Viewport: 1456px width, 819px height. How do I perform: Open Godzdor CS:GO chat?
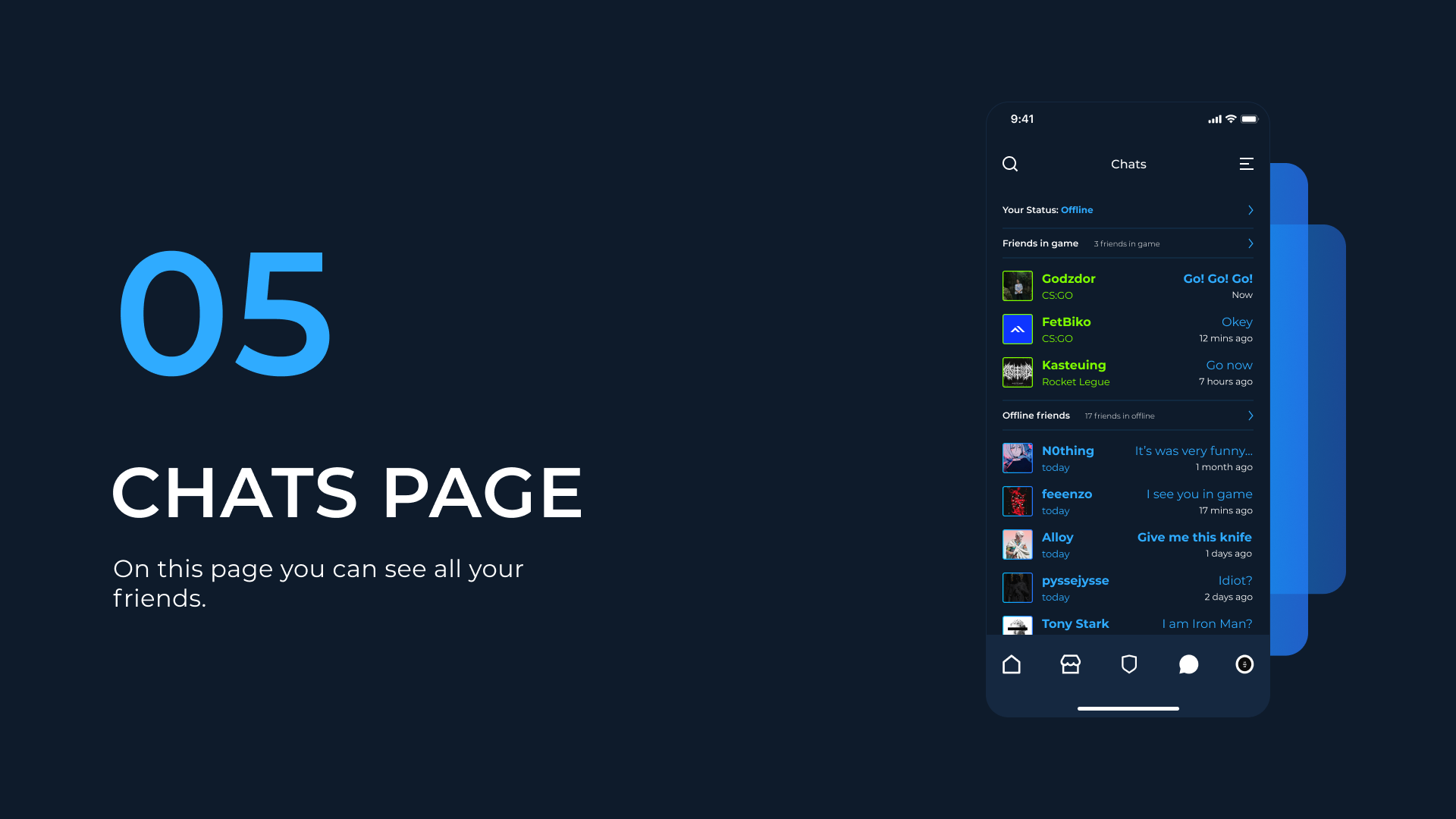(x=1128, y=286)
